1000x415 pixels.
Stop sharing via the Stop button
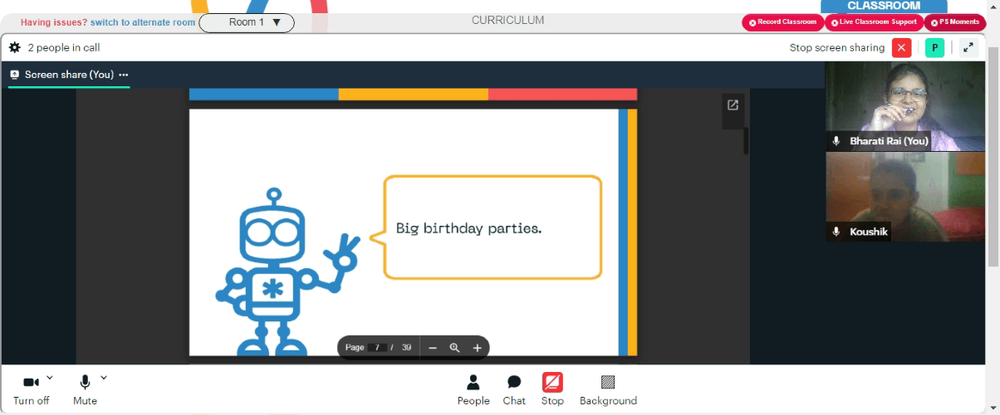552,390
